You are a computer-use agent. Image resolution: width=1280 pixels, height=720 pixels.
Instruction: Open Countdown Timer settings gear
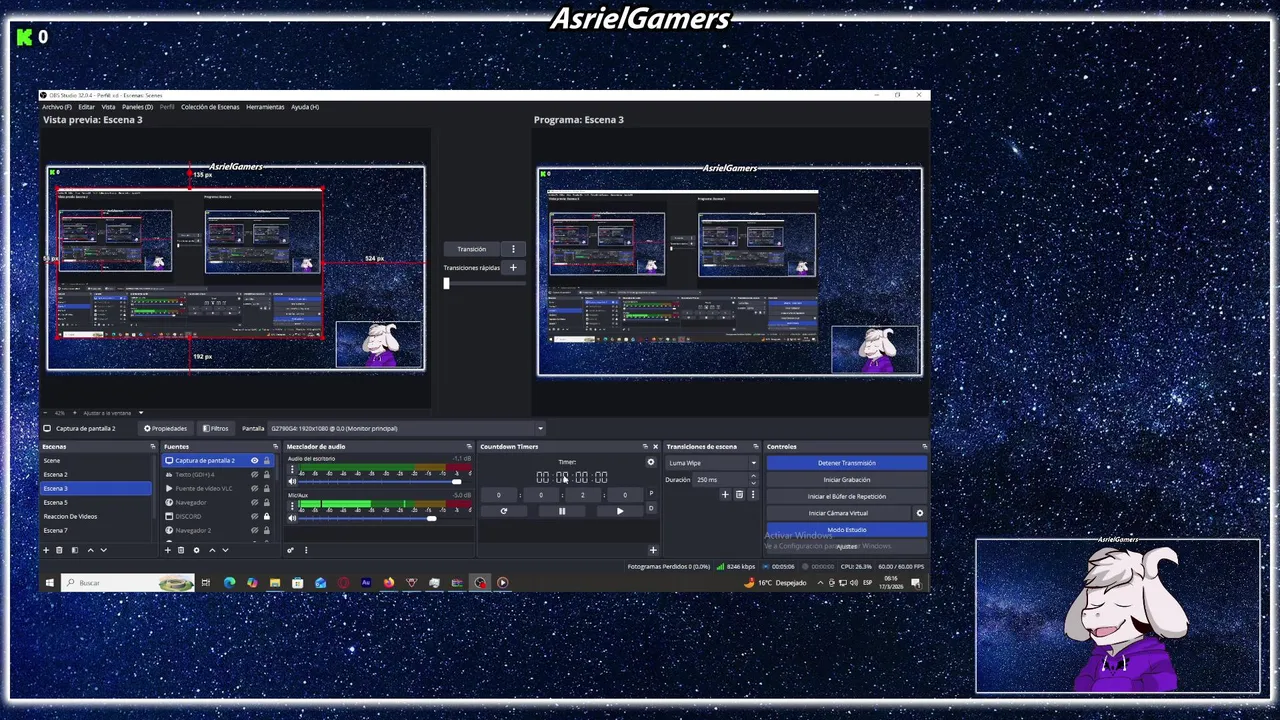(651, 462)
